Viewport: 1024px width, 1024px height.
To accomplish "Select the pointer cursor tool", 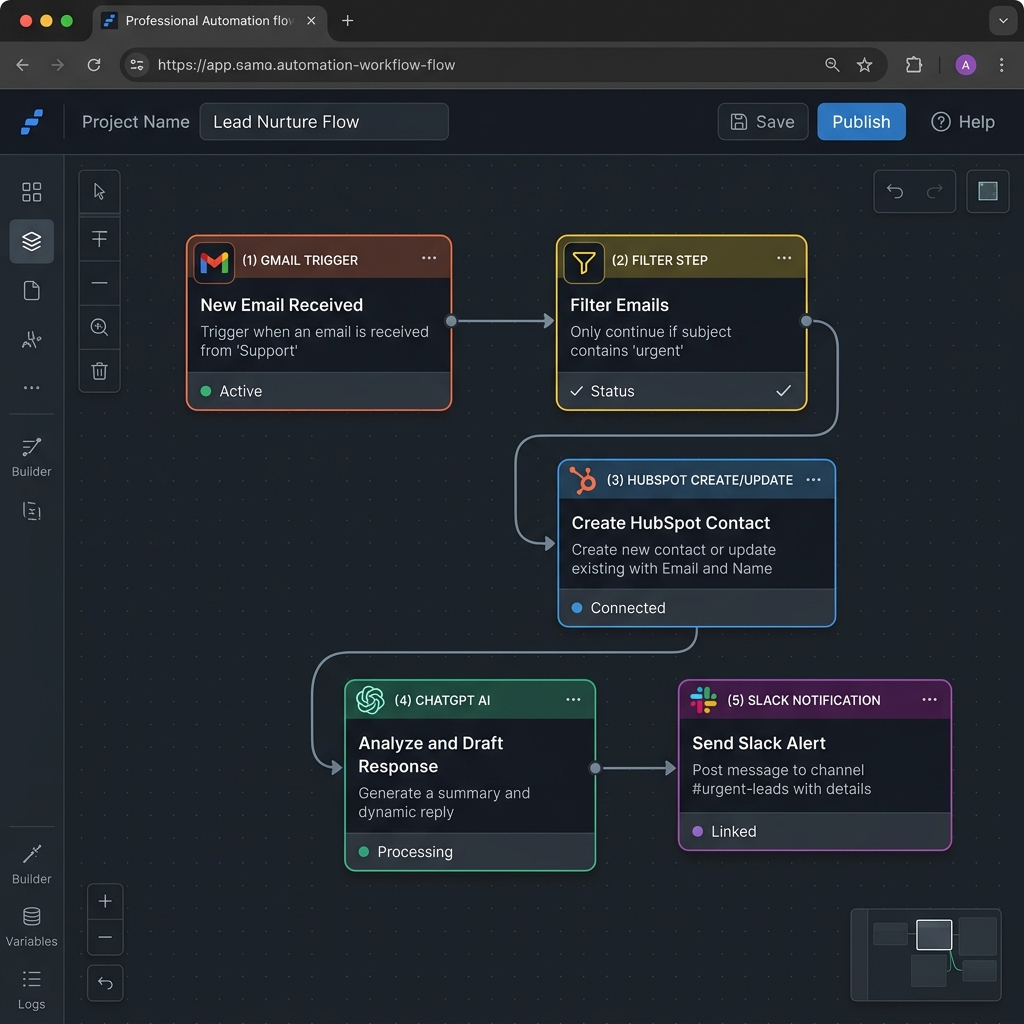I will 99,191.
